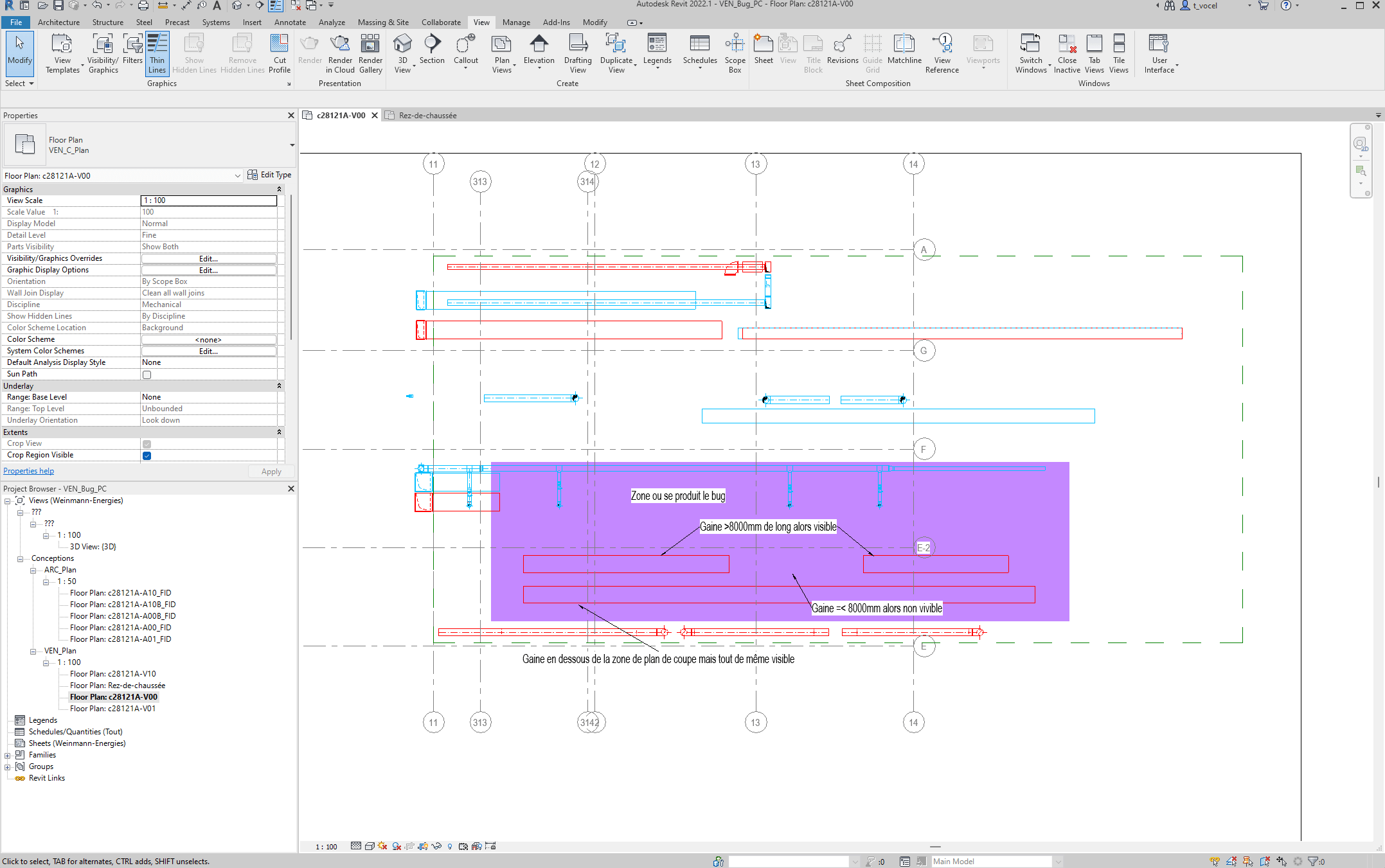Screen dimensions: 1385x868
Task: Enable the Sun Path checkbox
Action: coord(147,375)
